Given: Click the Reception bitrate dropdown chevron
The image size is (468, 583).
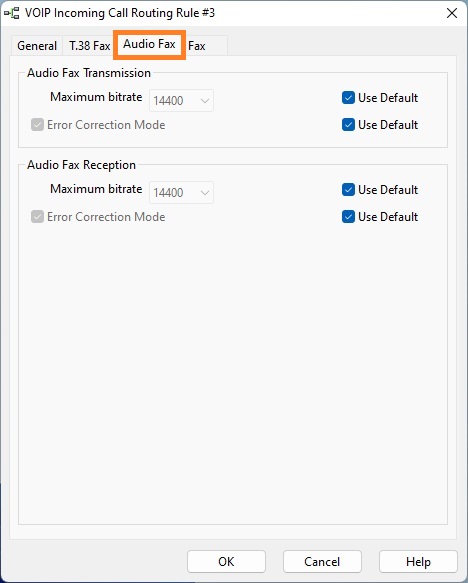Looking at the screenshot, I should [205, 193].
